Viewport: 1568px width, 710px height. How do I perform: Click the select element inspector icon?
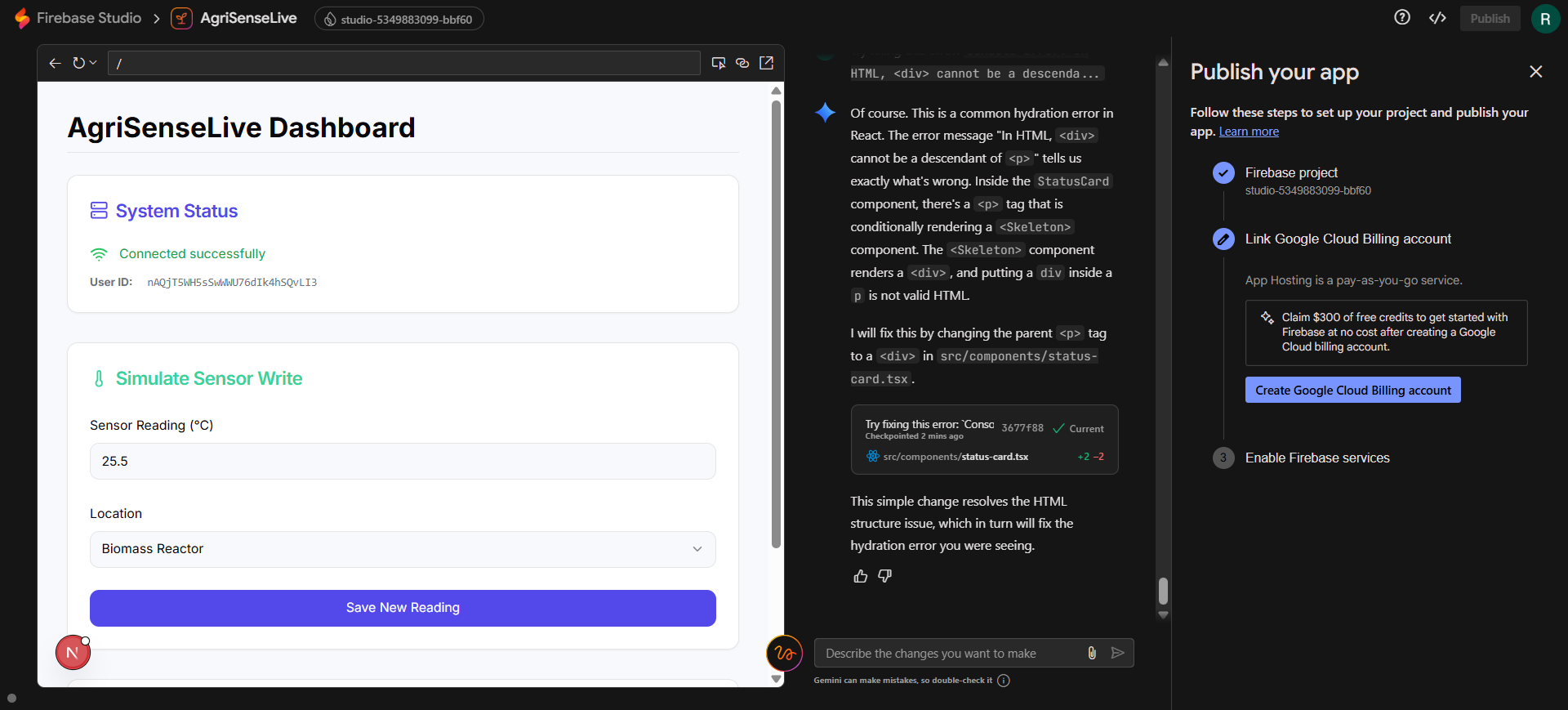(x=719, y=63)
